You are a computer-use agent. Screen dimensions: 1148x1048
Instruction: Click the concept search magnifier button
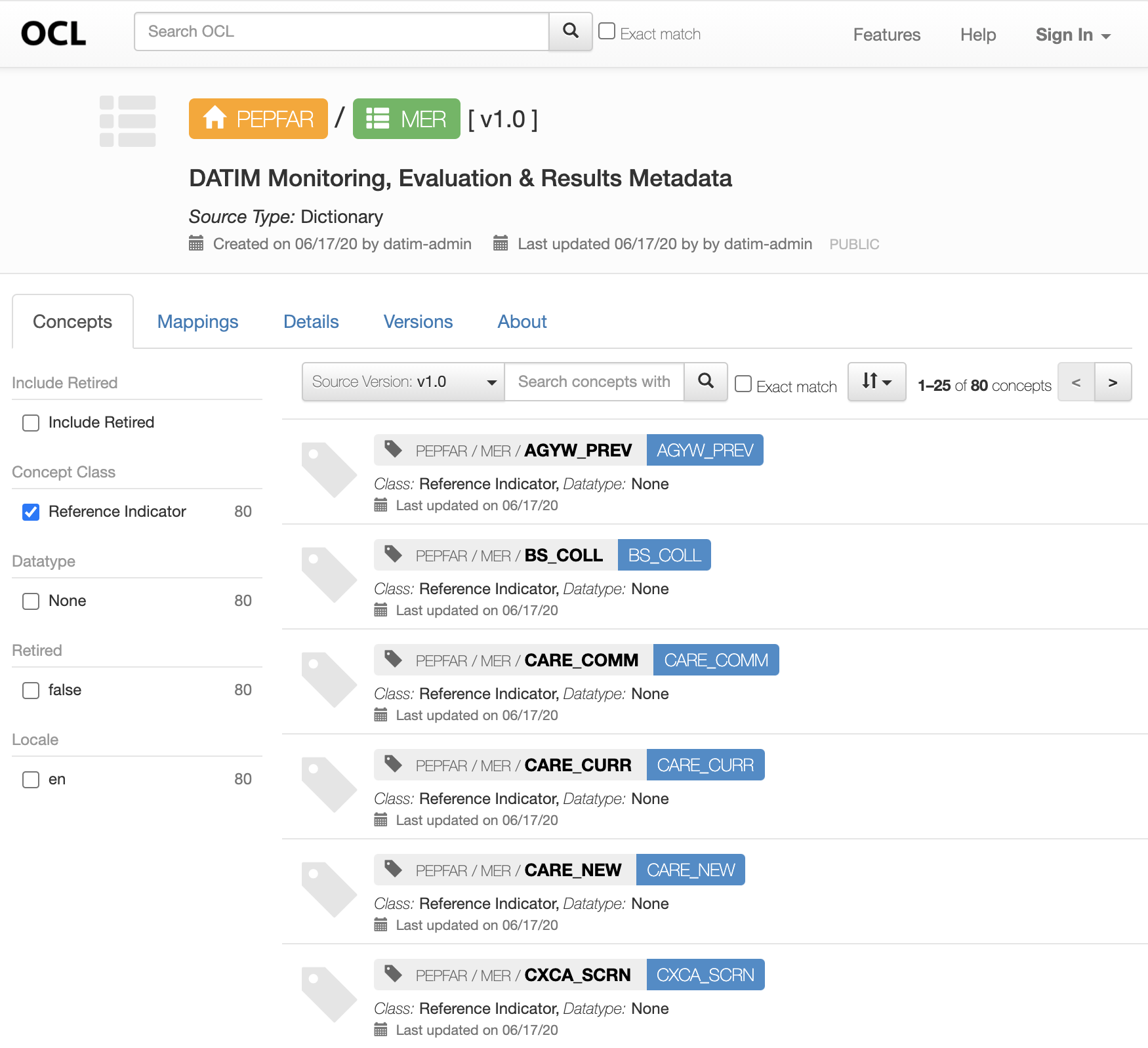click(x=705, y=382)
